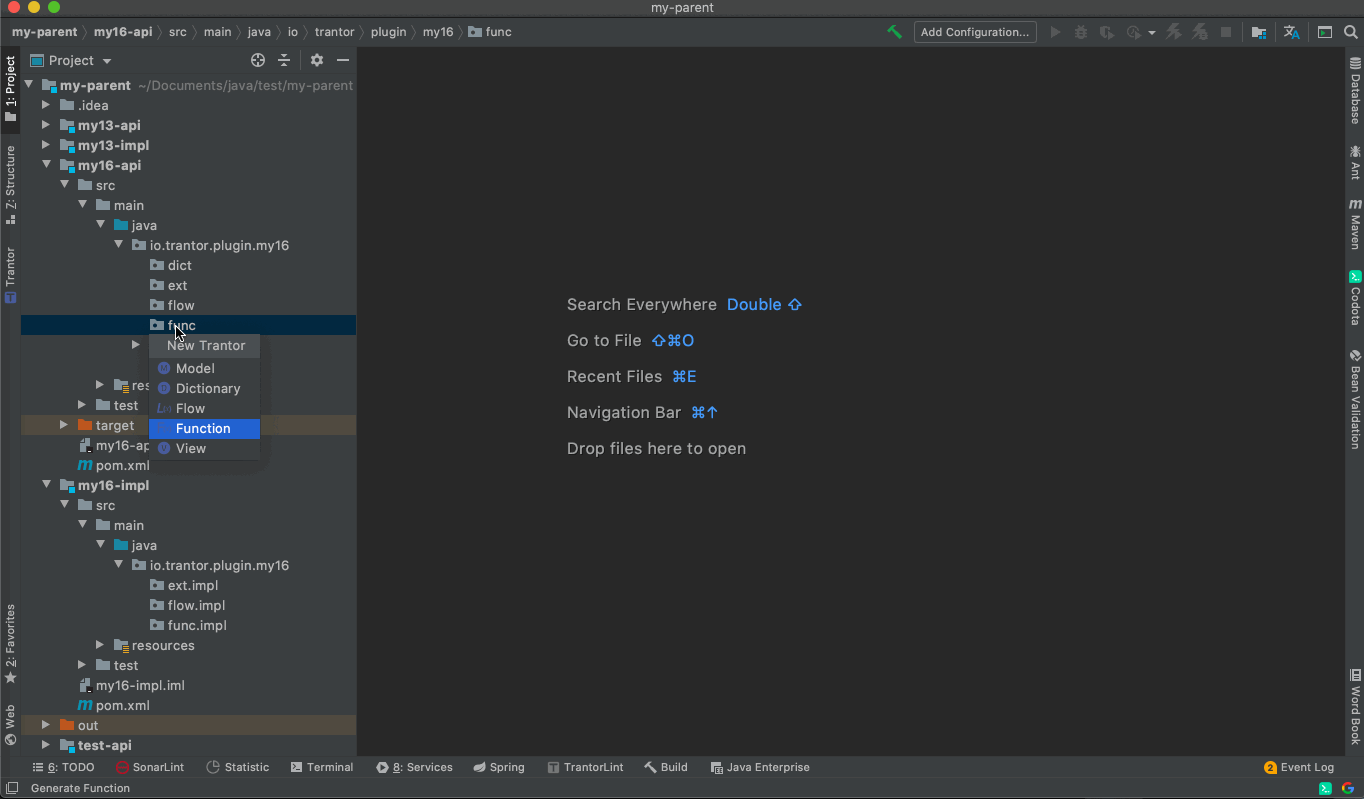This screenshot has width=1364, height=799.
Task: Open Bean Validation side panel
Action: pyautogui.click(x=1355, y=398)
